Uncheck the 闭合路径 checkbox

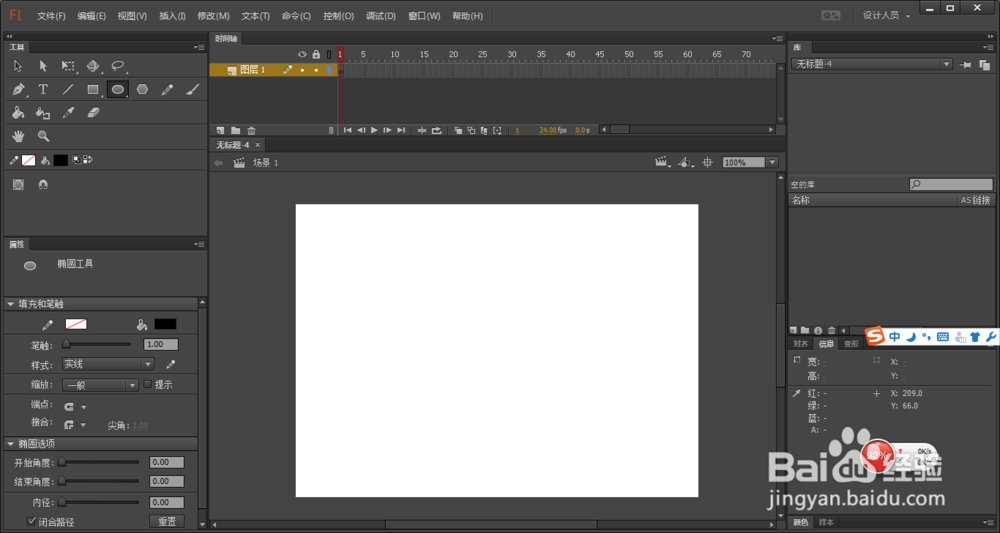(31, 522)
